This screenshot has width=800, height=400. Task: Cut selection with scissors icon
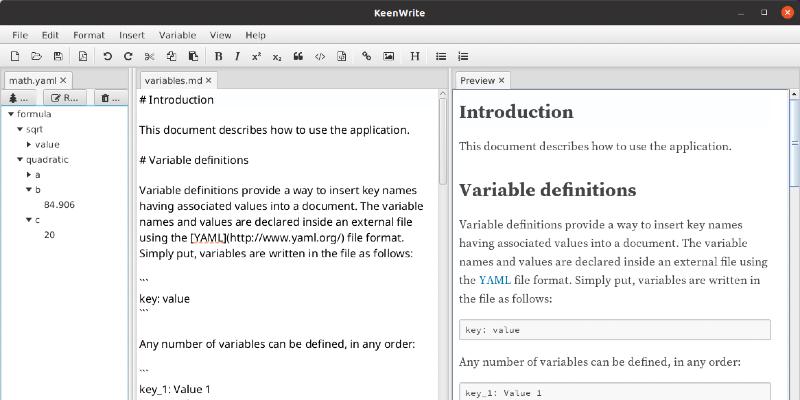pos(149,56)
